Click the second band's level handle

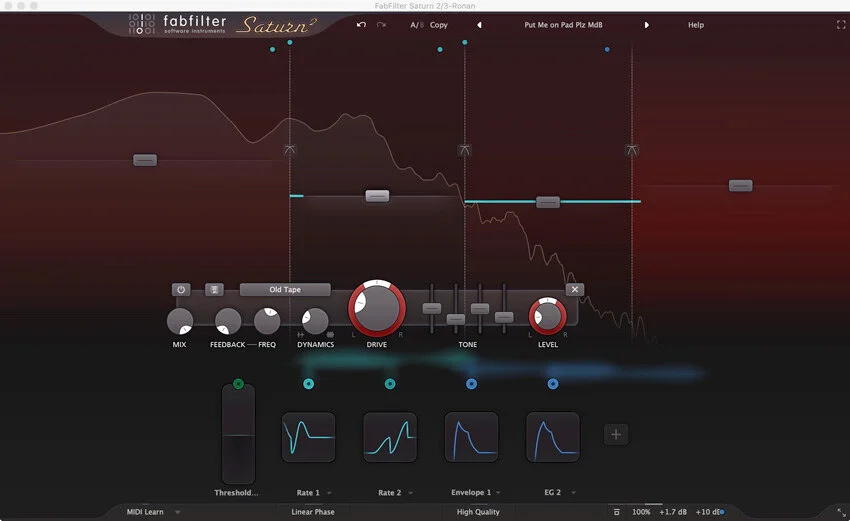[377, 196]
